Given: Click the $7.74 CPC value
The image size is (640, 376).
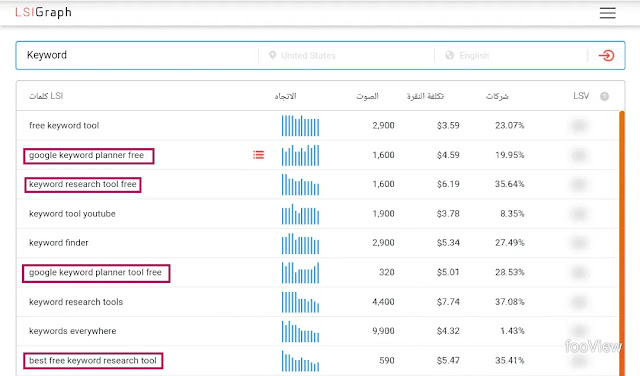Looking at the screenshot, I should click(x=448, y=302).
